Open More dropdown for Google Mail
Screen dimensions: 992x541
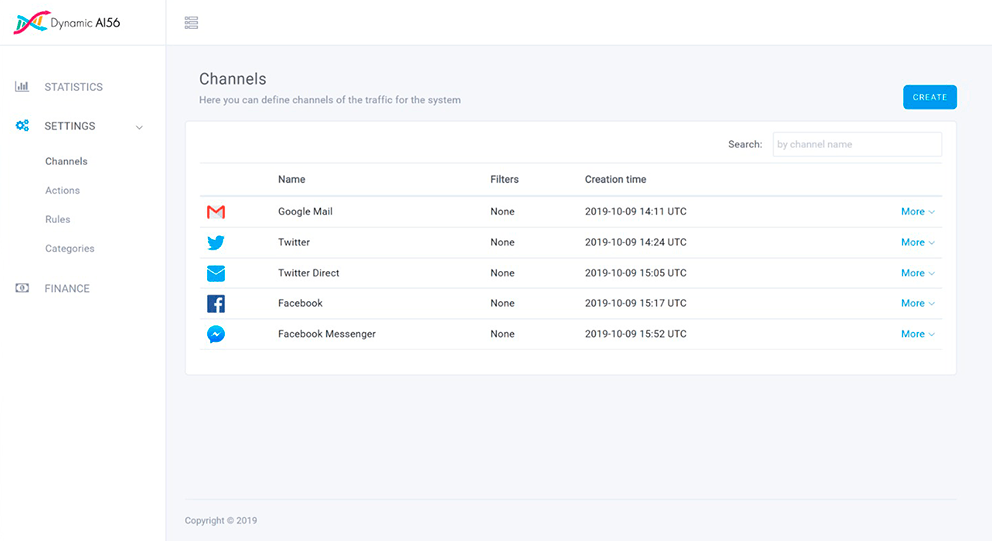click(917, 212)
